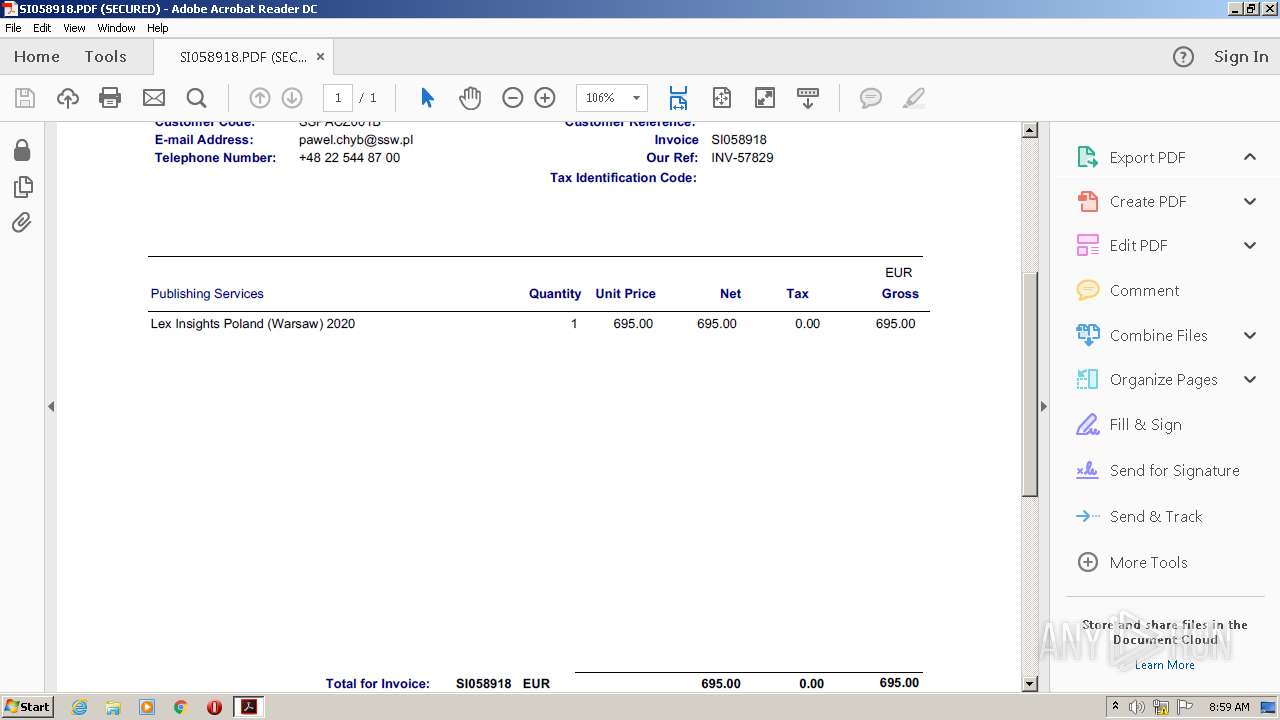The width and height of the screenshot is (1280, 720).
Task: Open Help question mark icon
Action: (x=1183, y=57)
